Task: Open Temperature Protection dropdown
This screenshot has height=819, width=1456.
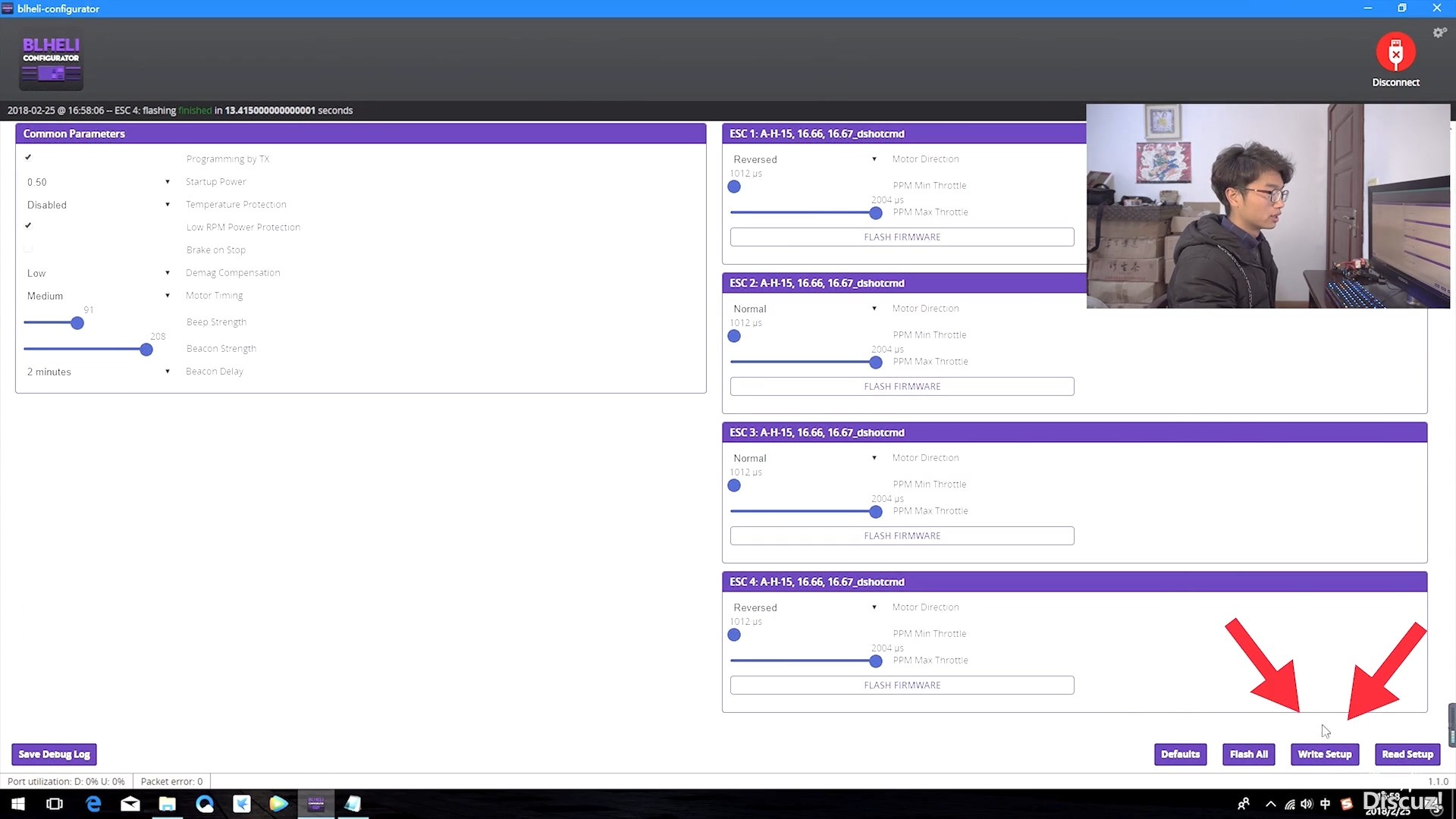Action: click(x=99, y=205)
